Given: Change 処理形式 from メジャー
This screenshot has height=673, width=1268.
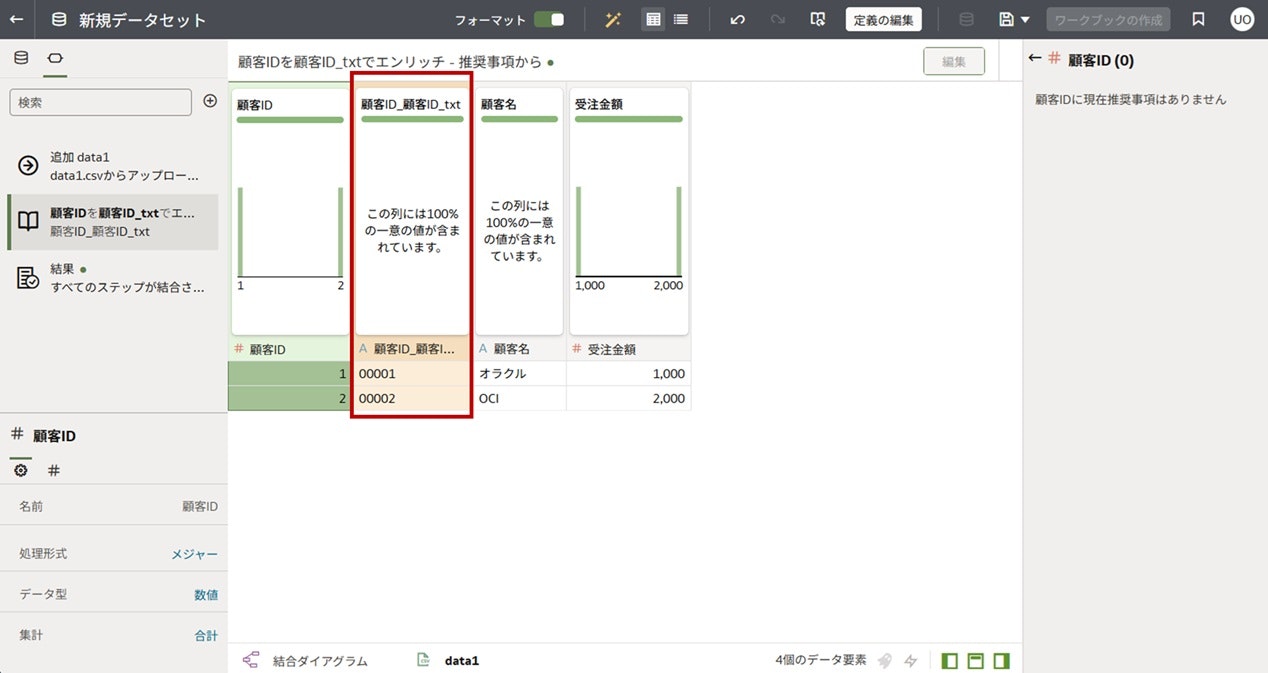Looking at the screenshot, I should [194, 553].
